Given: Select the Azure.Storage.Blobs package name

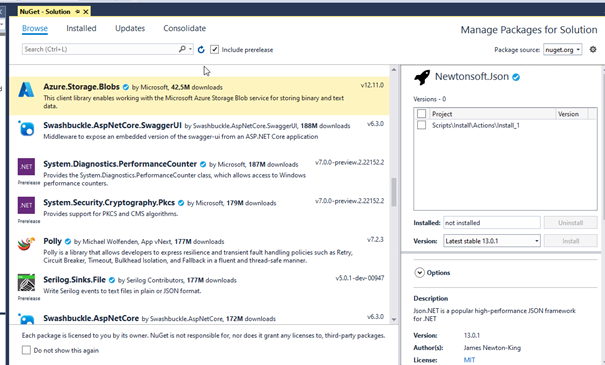Looking at the screenshot, I should 81,87.
